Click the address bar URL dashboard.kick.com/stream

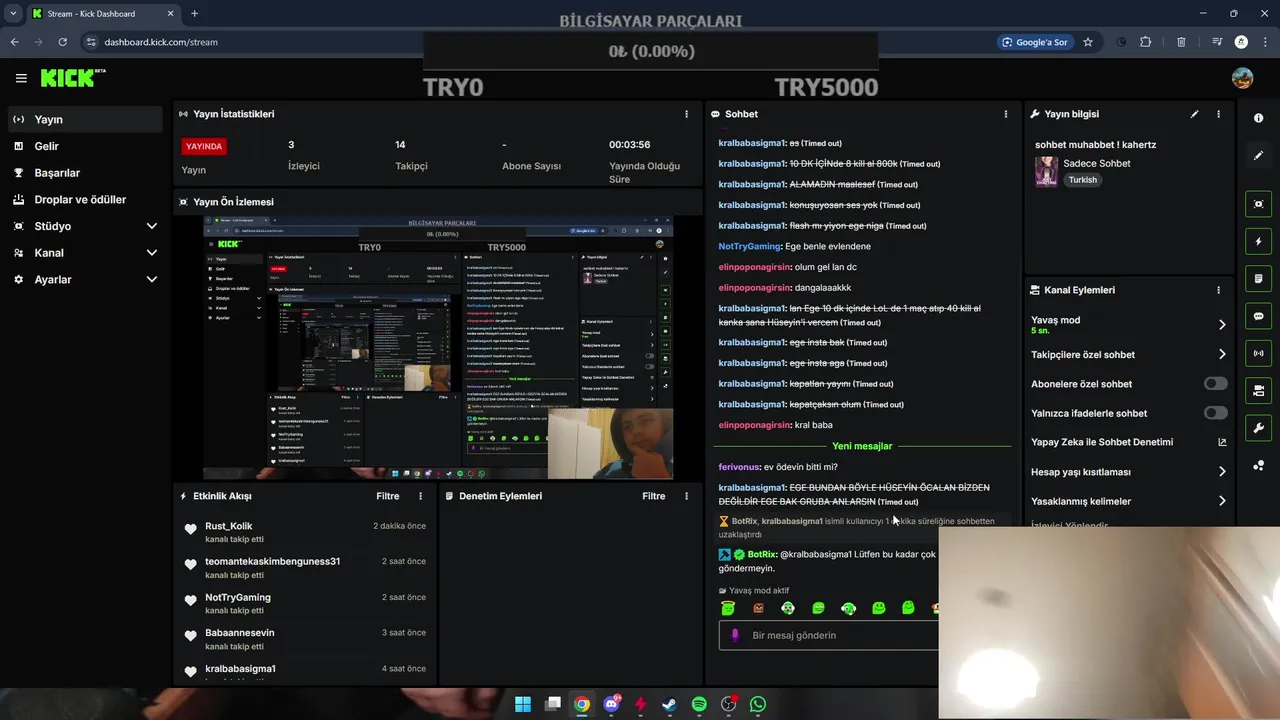click(161, 42)
